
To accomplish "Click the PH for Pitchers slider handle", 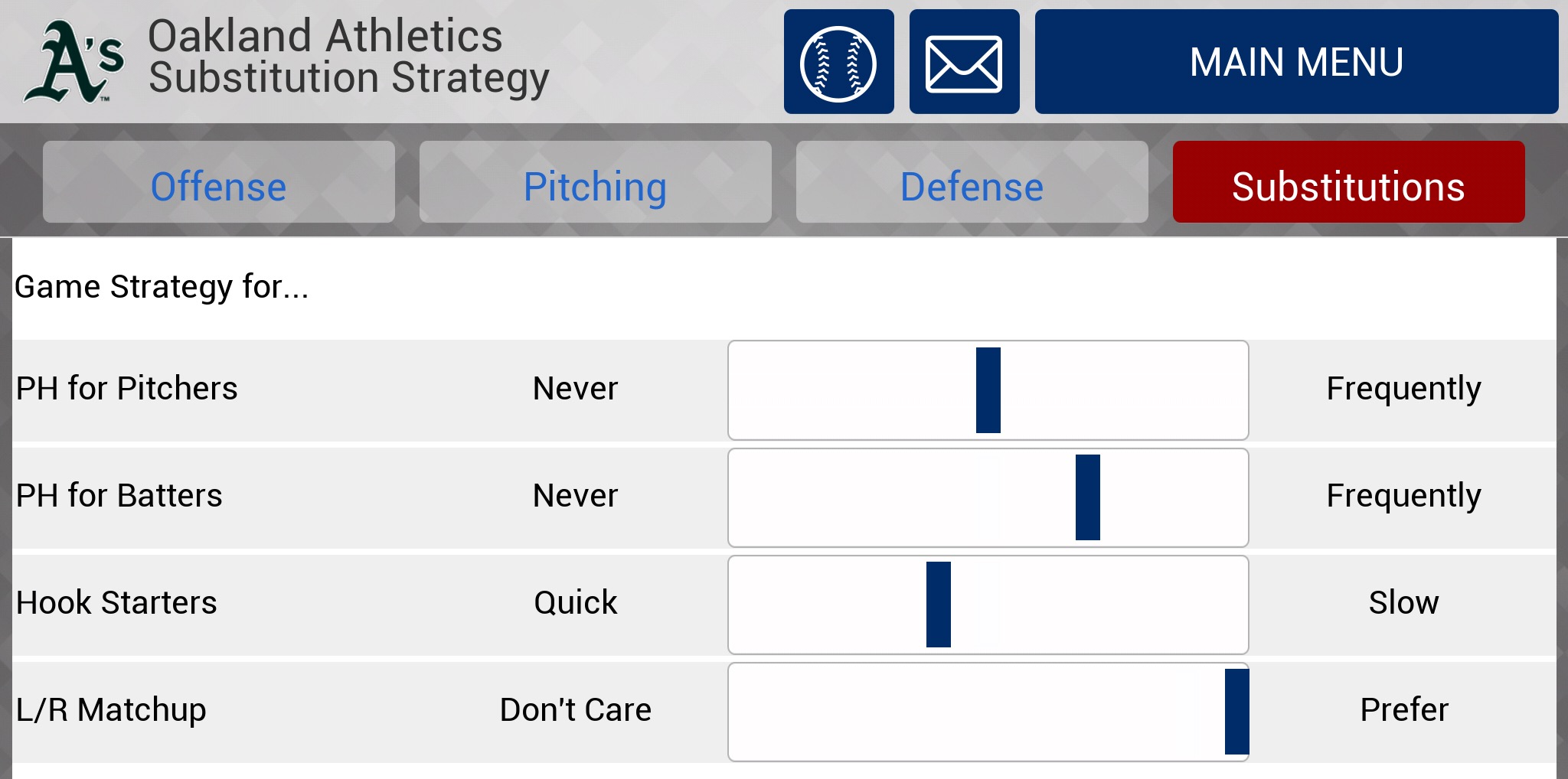I will click(988, 390).
